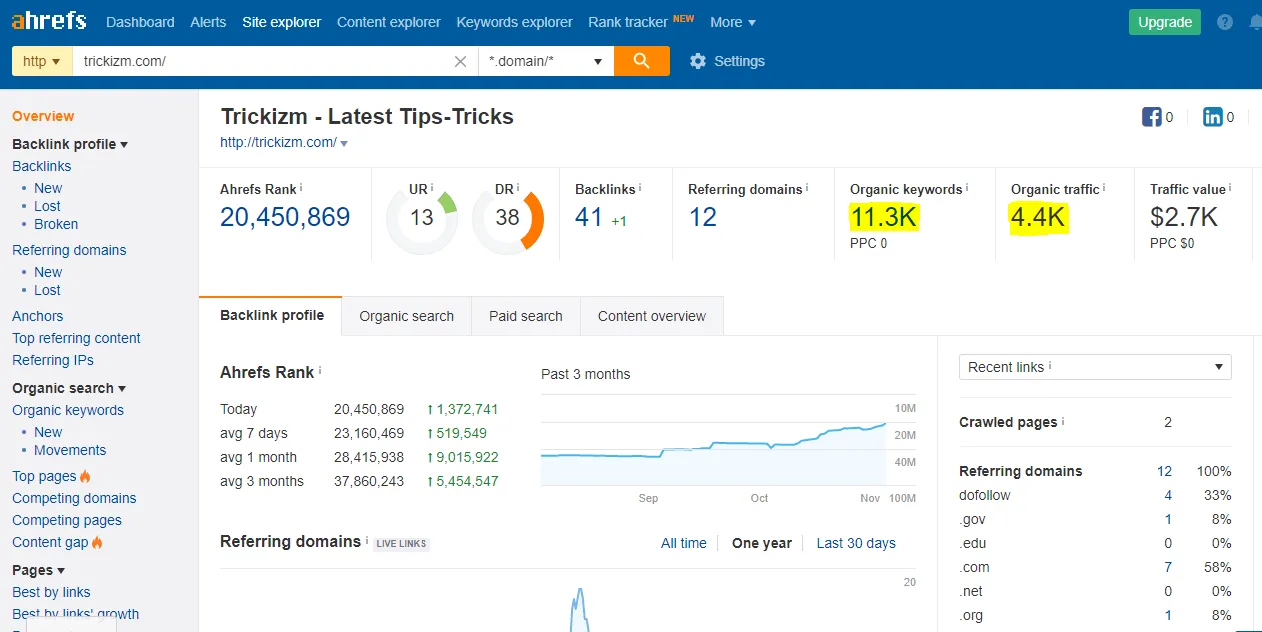Open Competing pages sidebar link
The image size is (1262, 632).
coord(67,520)
